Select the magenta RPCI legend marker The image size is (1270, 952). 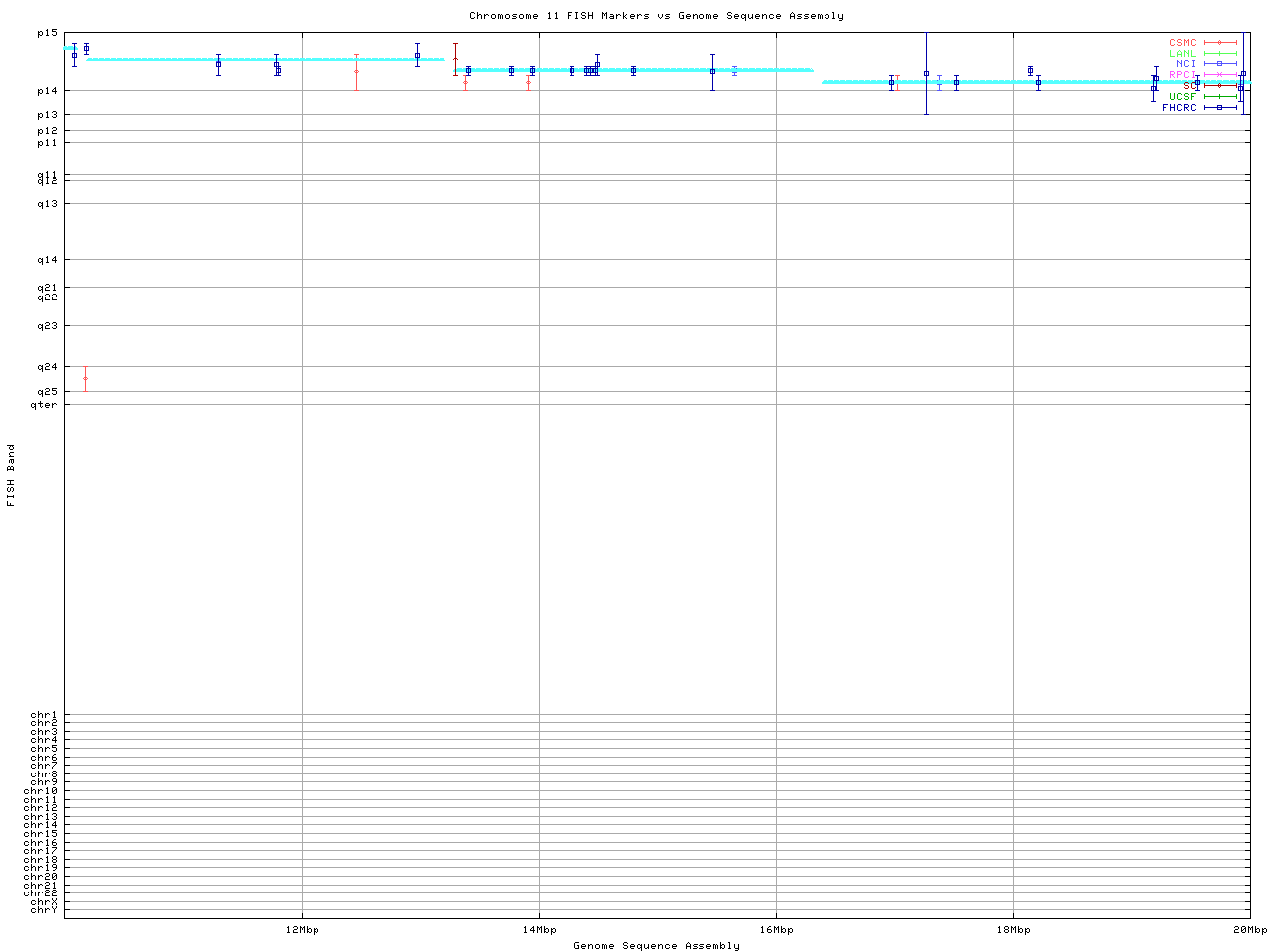(x=1220, y=75)
